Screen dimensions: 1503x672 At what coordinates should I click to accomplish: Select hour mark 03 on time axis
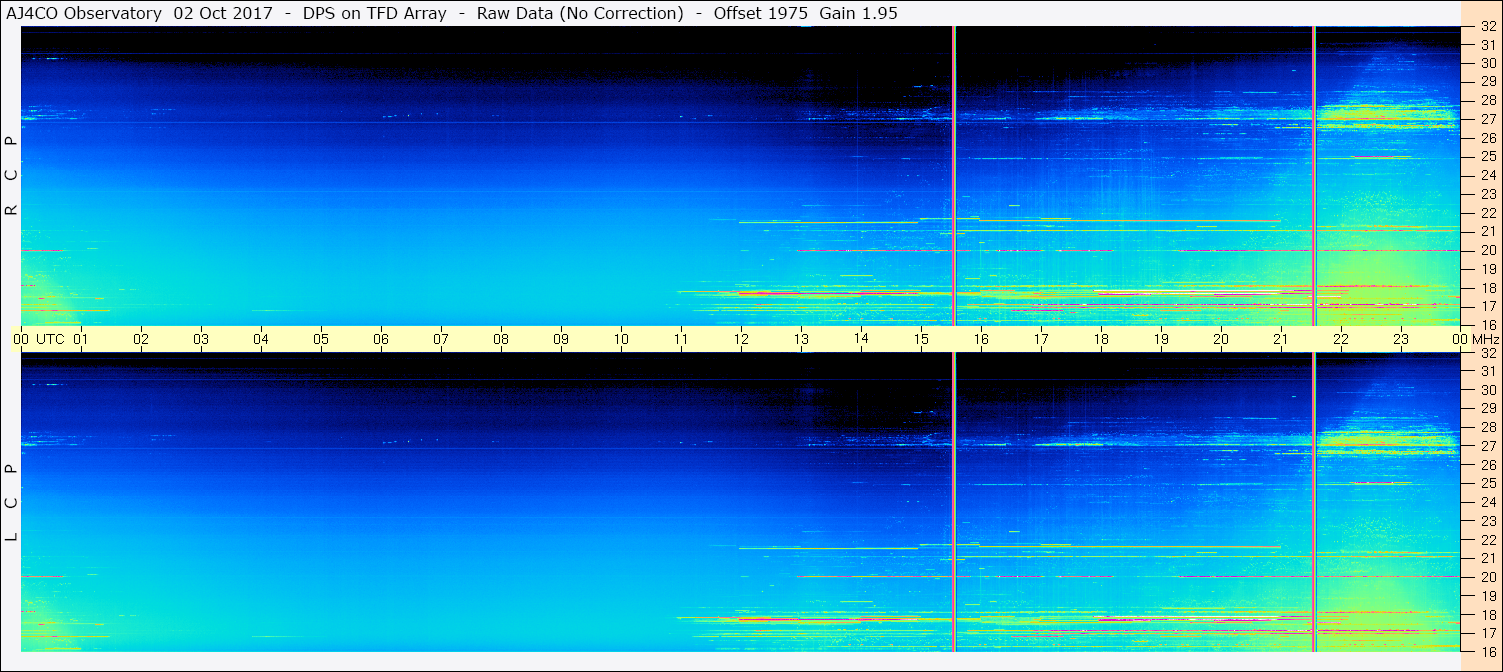pyautogui.click(x=201, y=339)
